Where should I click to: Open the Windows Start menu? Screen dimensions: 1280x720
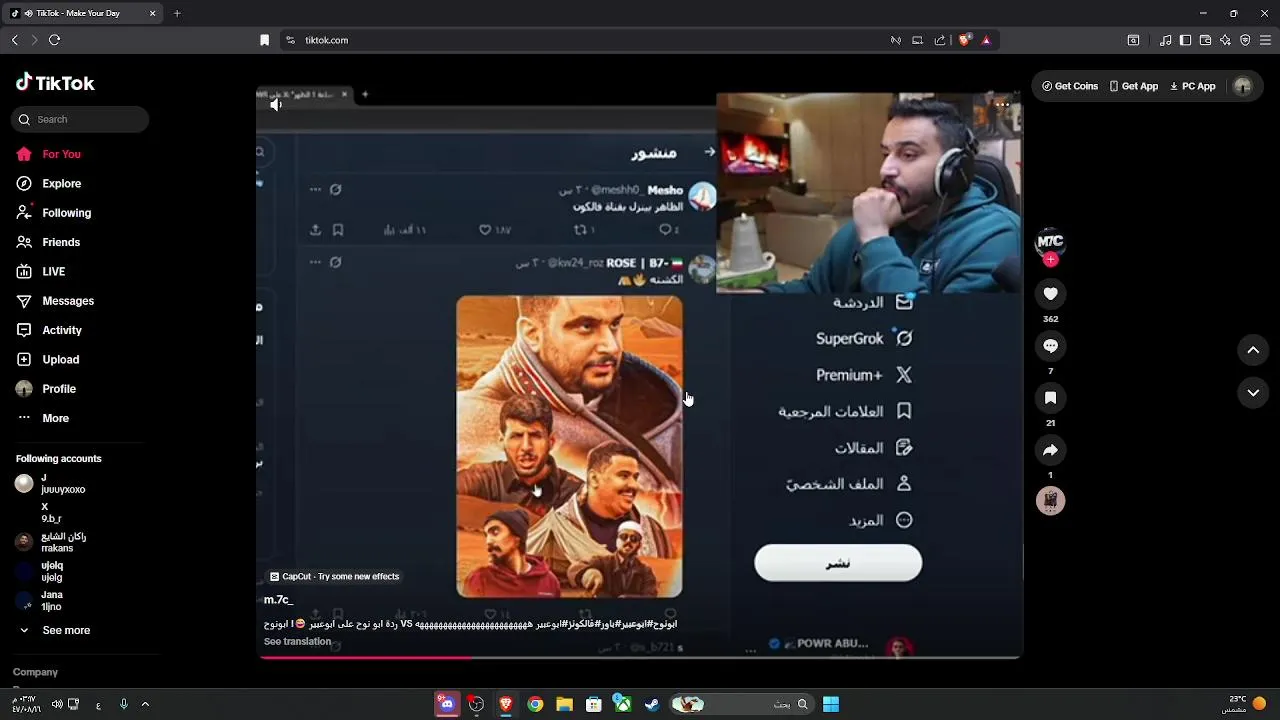[831, 704]
